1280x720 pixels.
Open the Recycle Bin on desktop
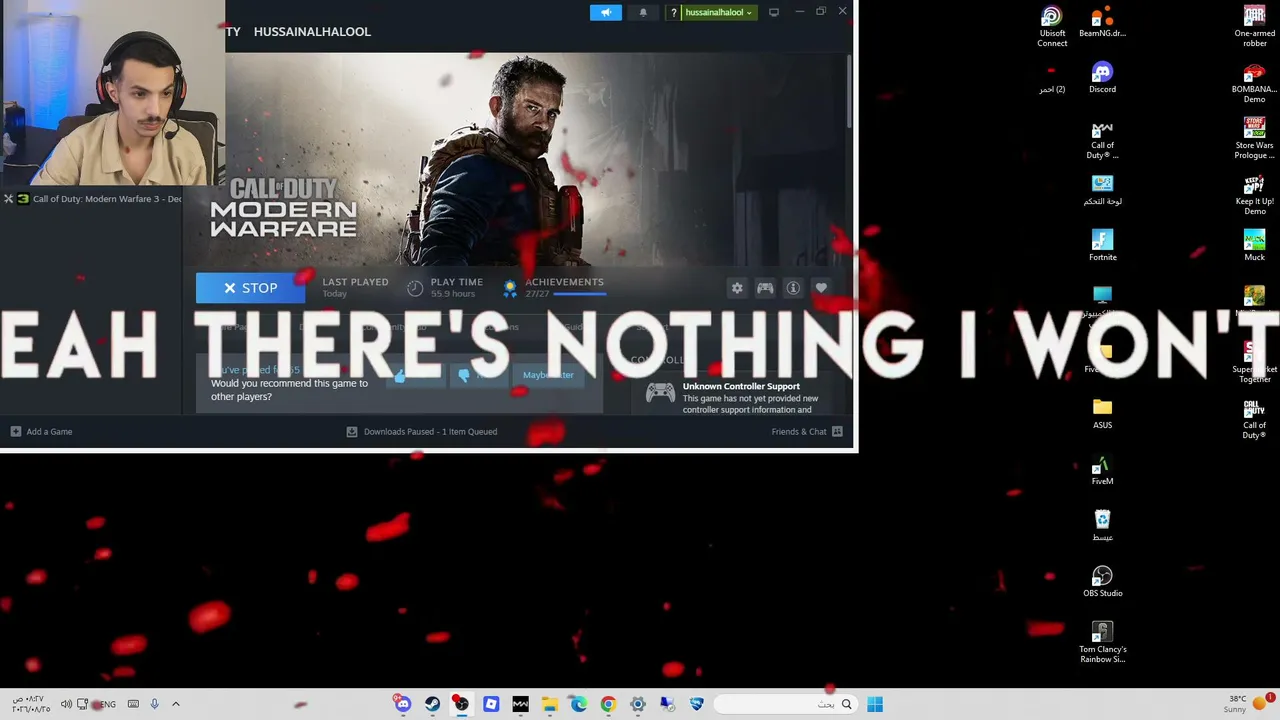pyautogui.click(x=1102, y=526)
